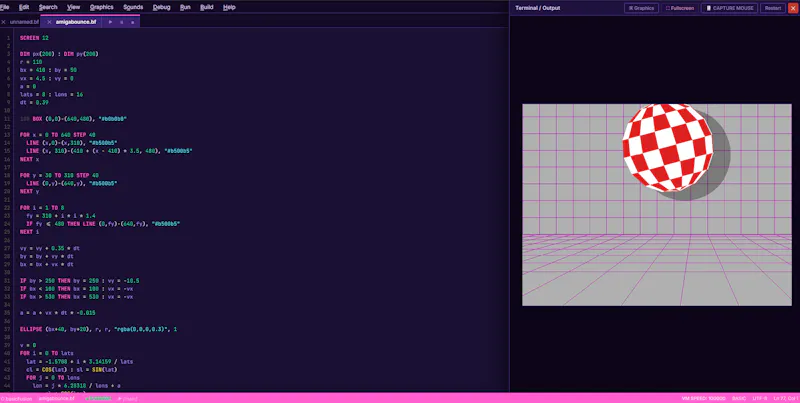
Task: Click the CAPTURE MOUSE button
Action: click(729, 8)
